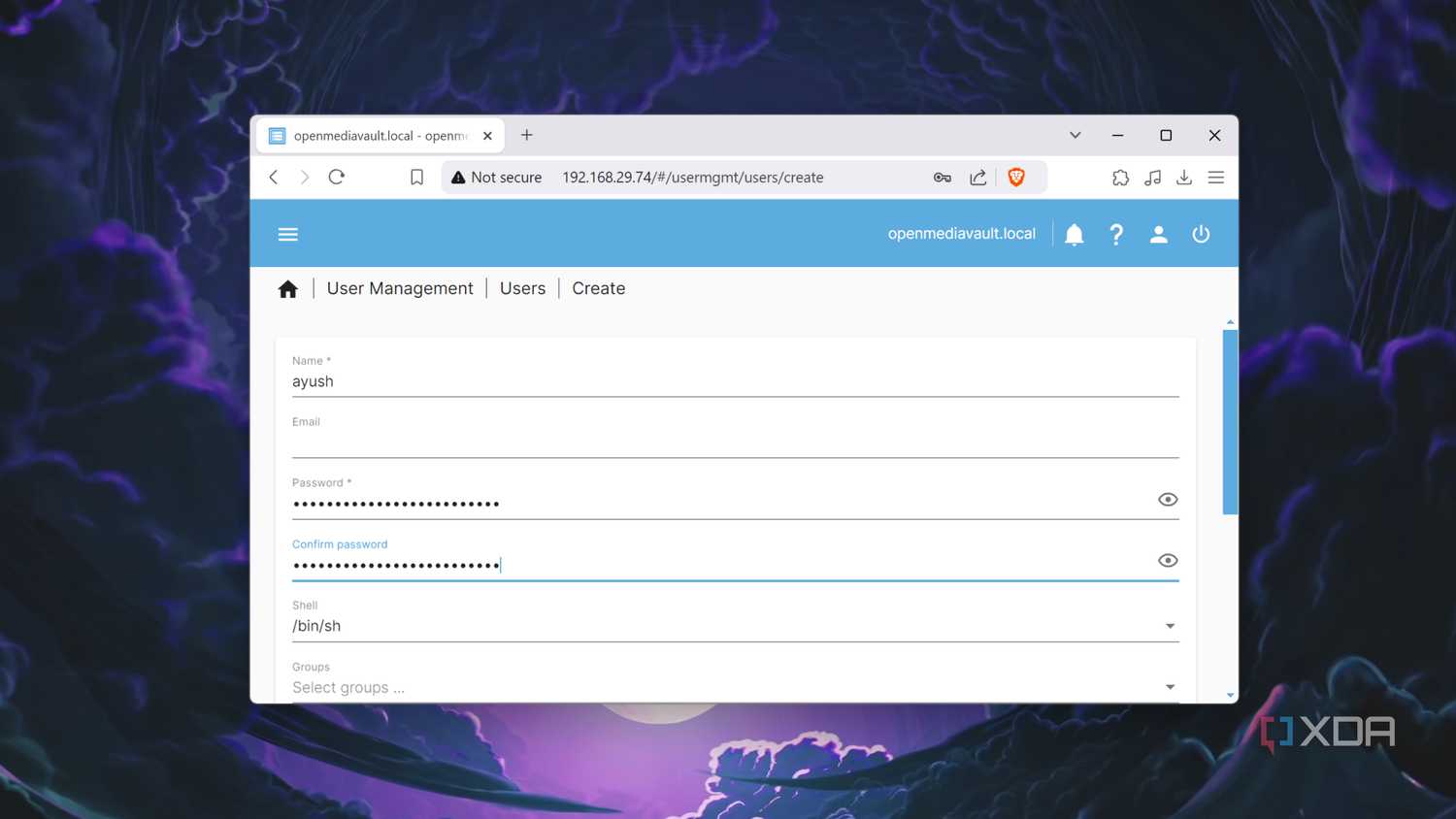Click the Name input field

click(x=735, y=381)
